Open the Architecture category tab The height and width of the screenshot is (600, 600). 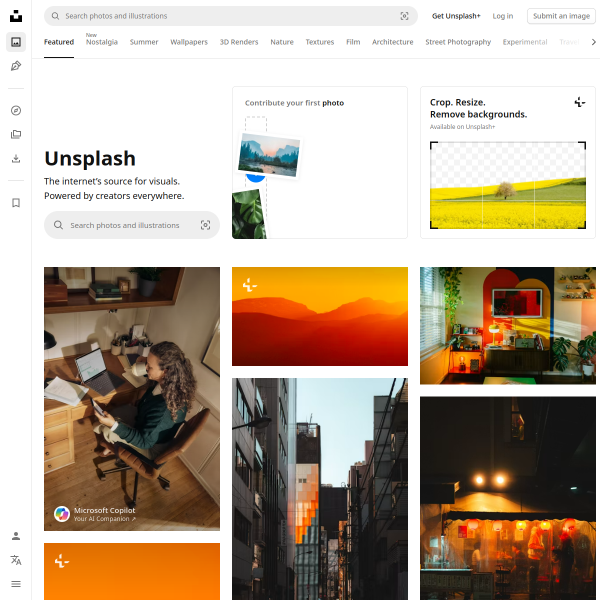(393, 42)
